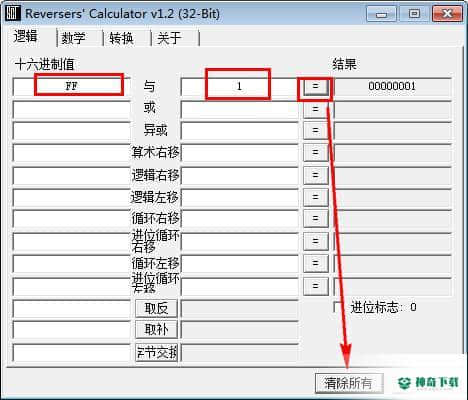This screenshot has width=468, height=400.
Task: Switch to the 数学 tab
Action: 74,38
